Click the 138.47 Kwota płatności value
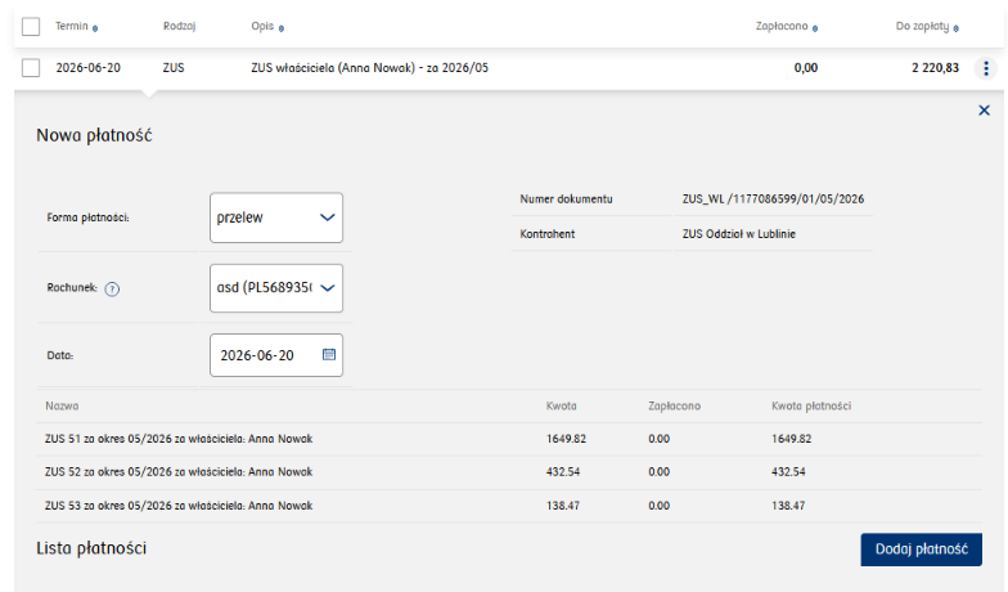The height and width of the screenshot is (592, 1008). [788, 506]
